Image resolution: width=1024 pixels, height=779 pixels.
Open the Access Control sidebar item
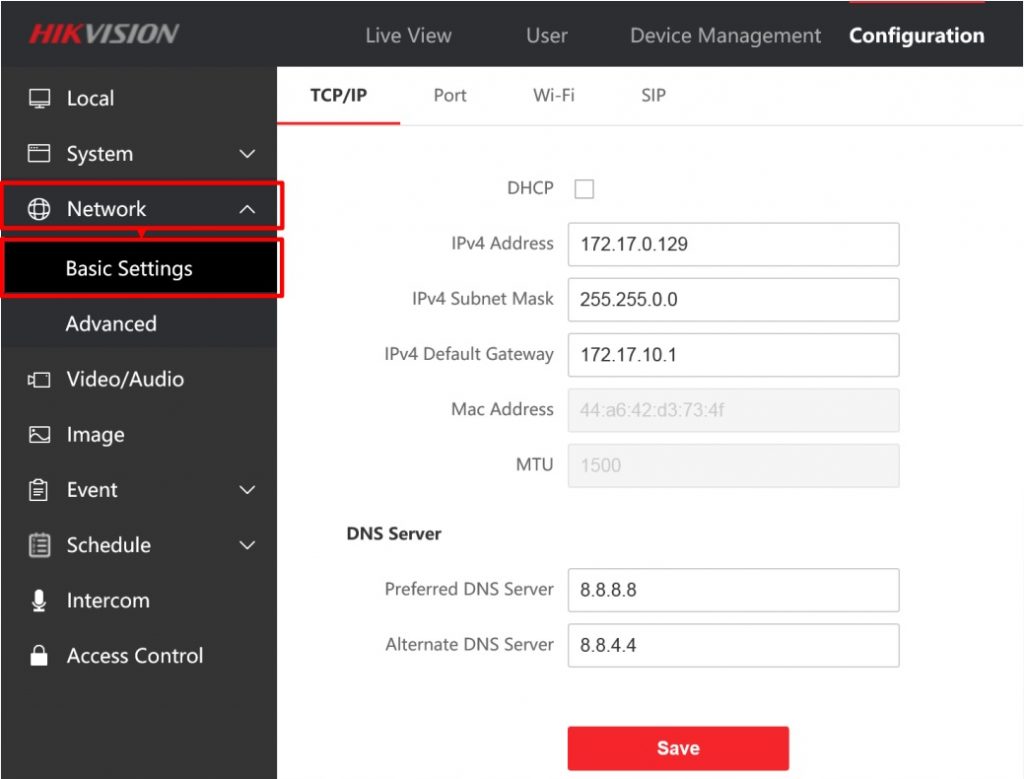point(139,656)
